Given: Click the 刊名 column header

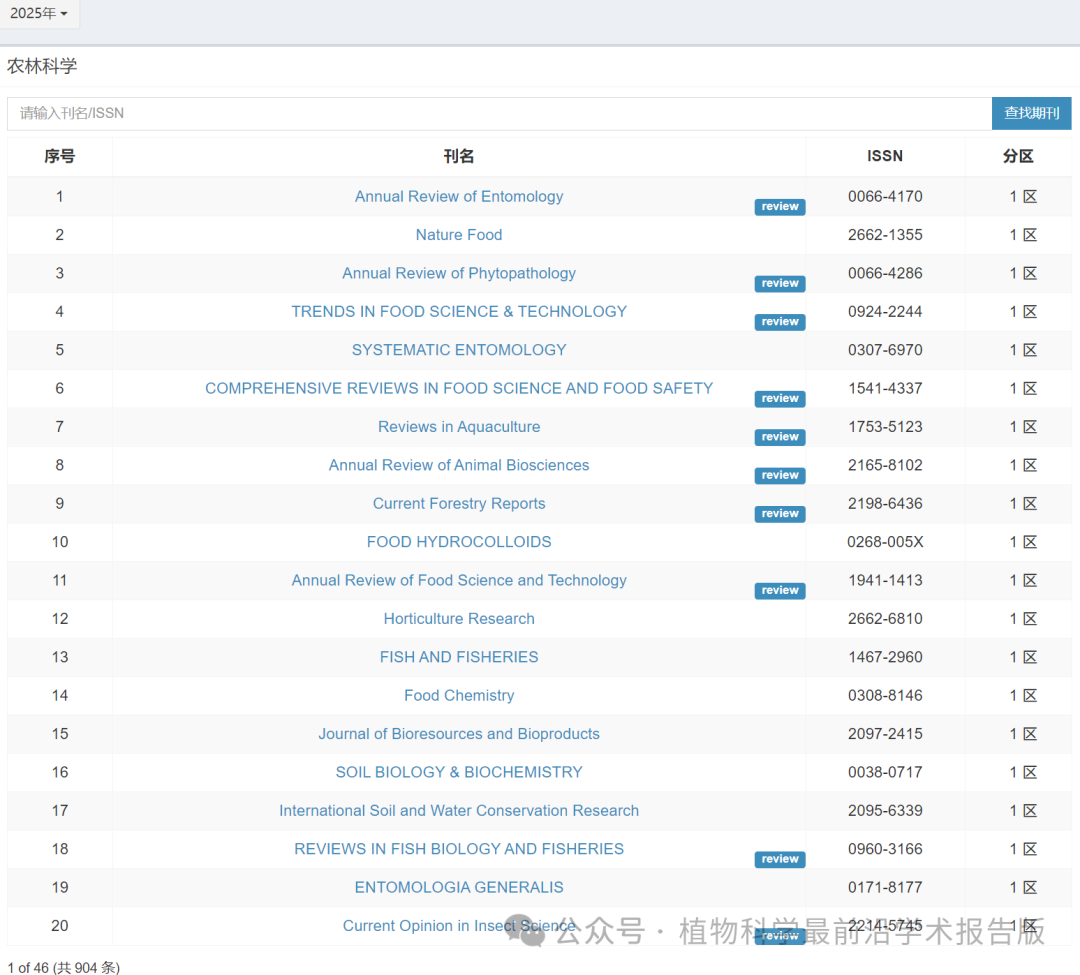Looking at the screenshot, I should point(458,156).
